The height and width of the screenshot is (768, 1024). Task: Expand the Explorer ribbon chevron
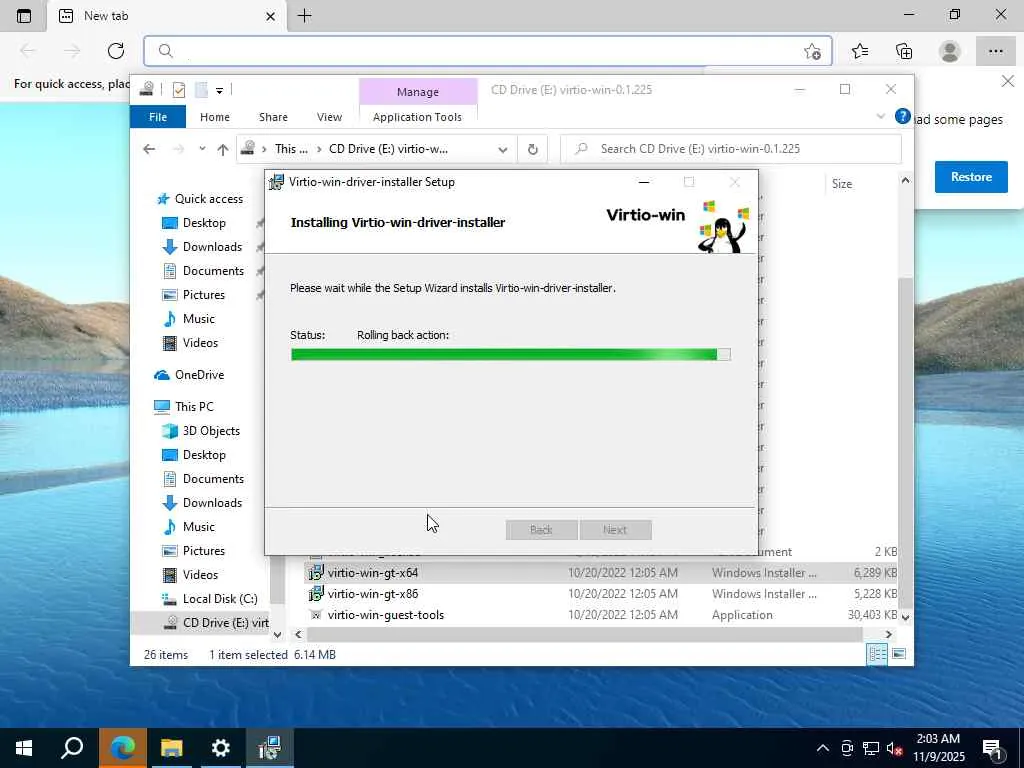tap(880, 116)
